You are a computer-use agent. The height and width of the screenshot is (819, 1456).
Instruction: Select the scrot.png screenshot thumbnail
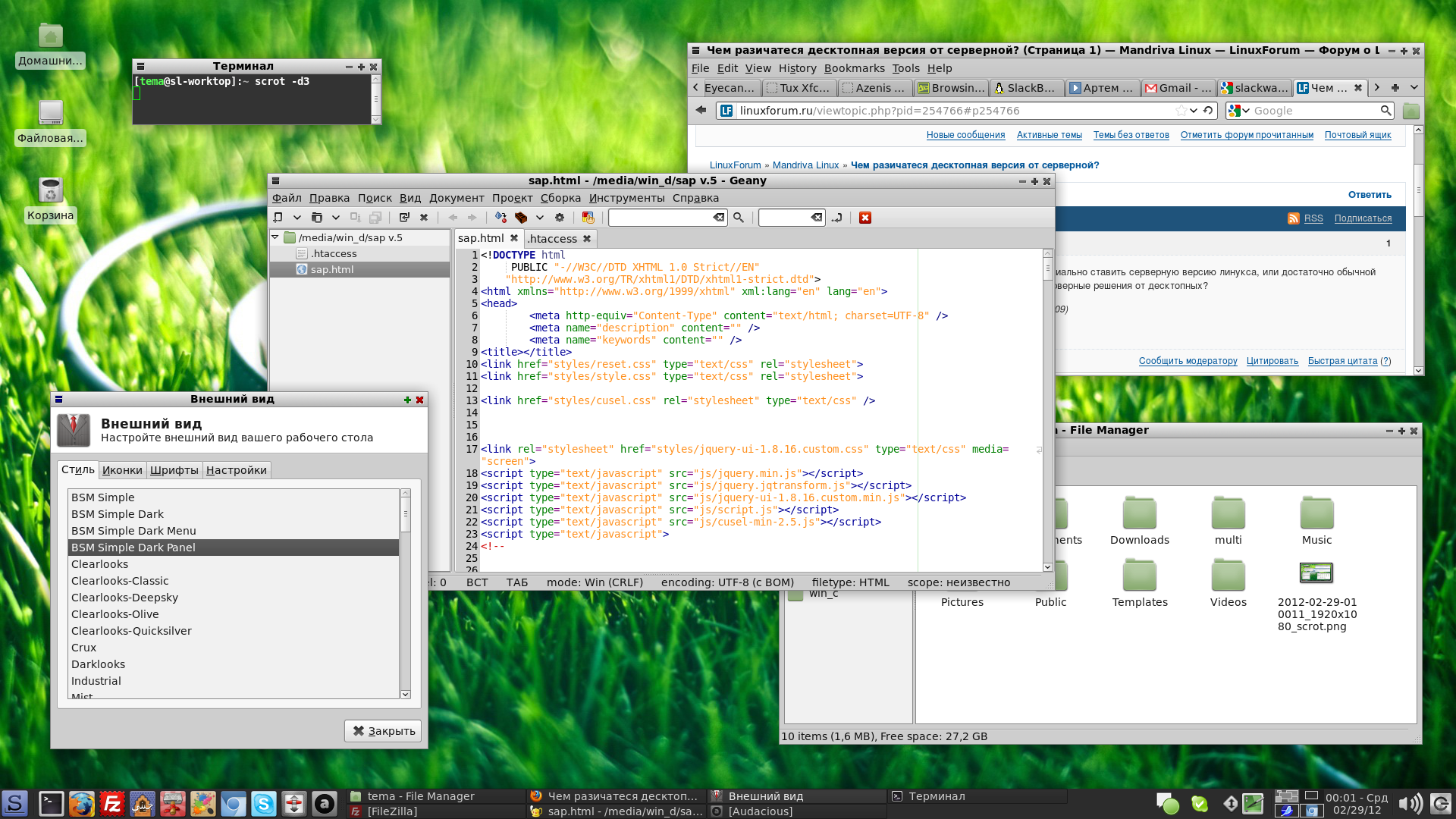click(x=1316, y=573)
